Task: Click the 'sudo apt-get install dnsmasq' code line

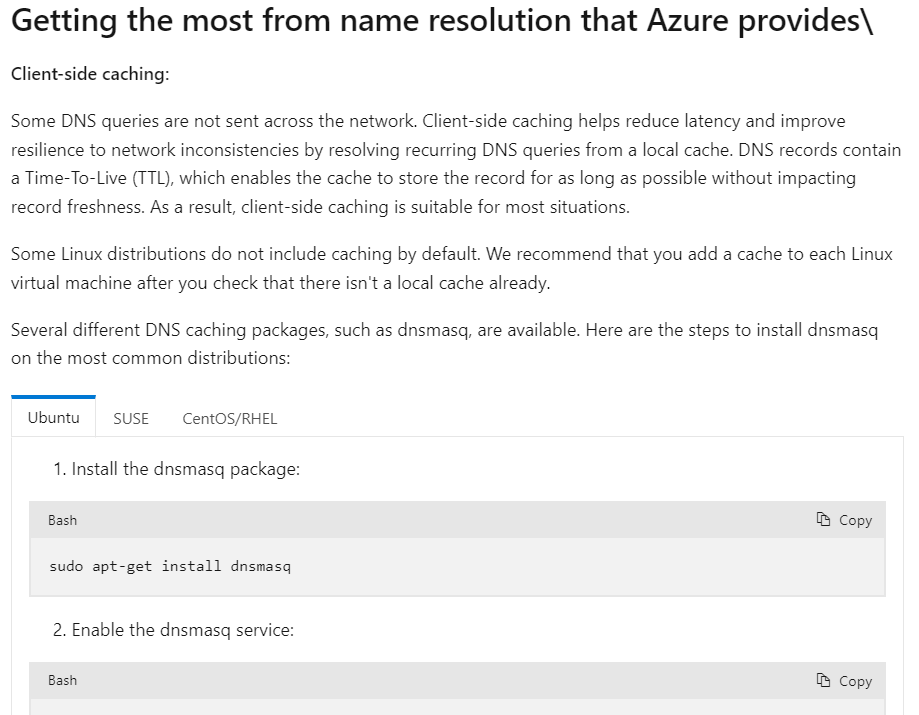Action: [170, 566]
